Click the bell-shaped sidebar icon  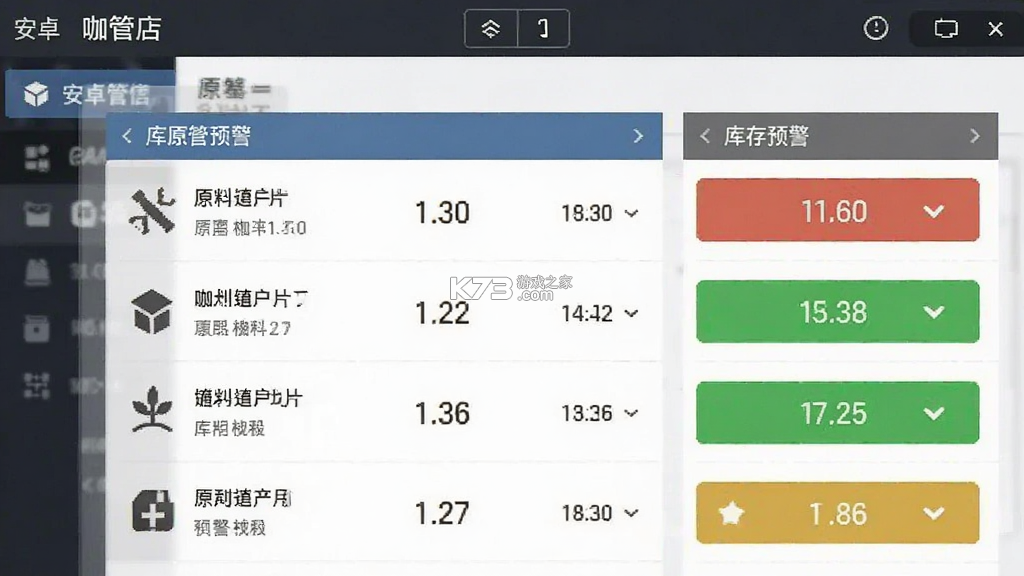[x=37, y=271]
